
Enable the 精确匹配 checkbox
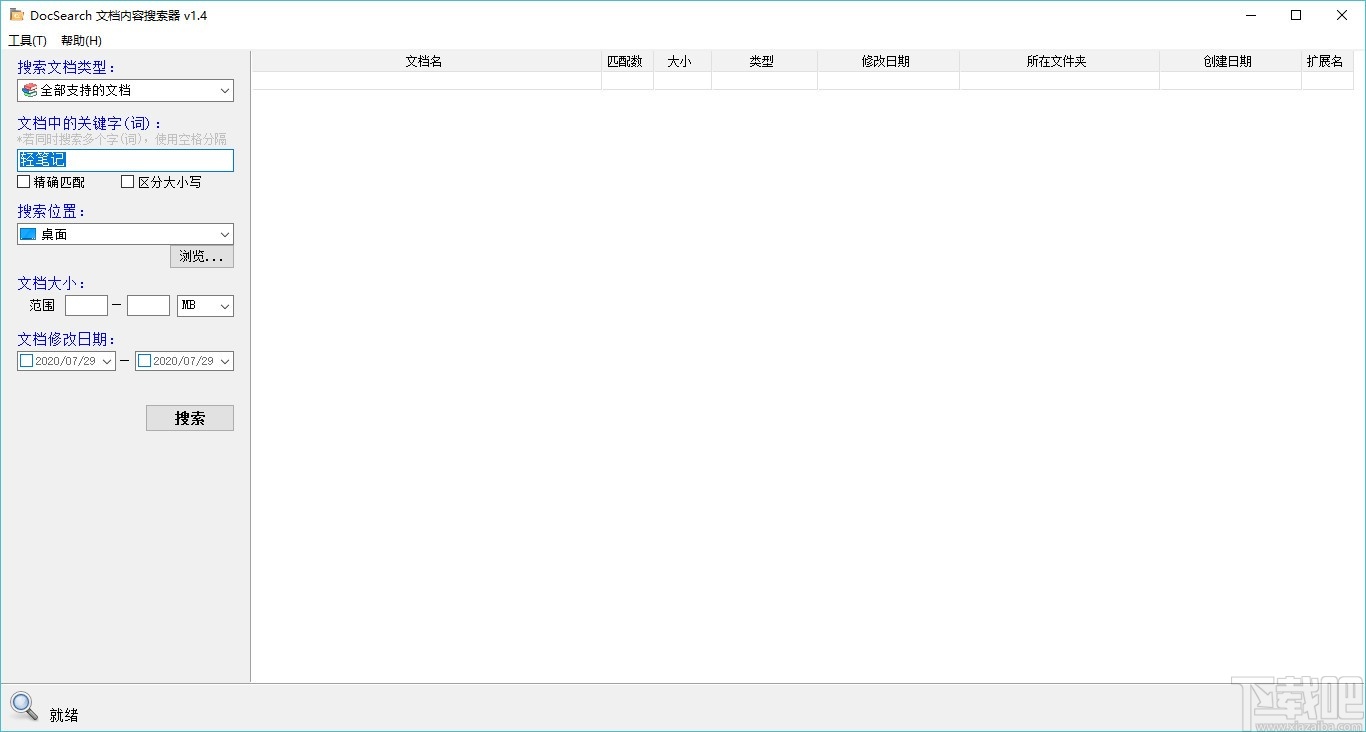pos(21,182)
